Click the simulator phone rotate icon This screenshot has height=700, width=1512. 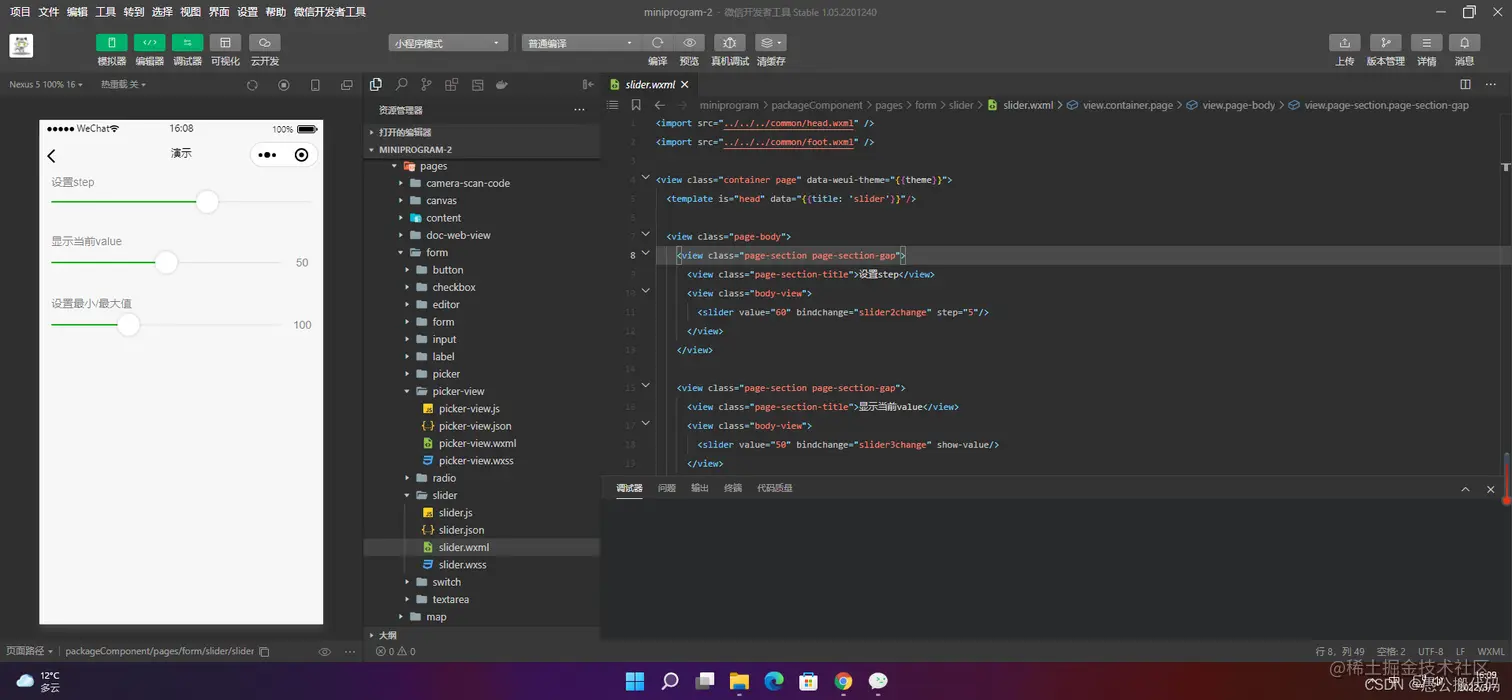[x=315, y=85]
